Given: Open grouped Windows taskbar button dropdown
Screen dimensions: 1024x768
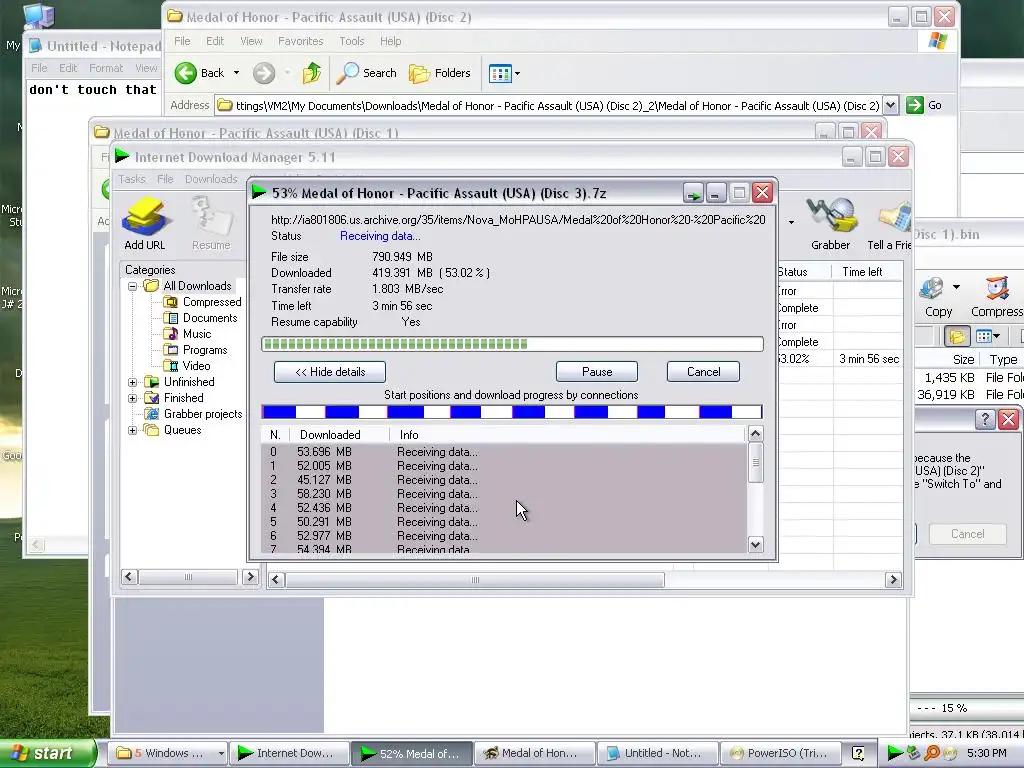Looking at the screenshot, I should point(221,754).
